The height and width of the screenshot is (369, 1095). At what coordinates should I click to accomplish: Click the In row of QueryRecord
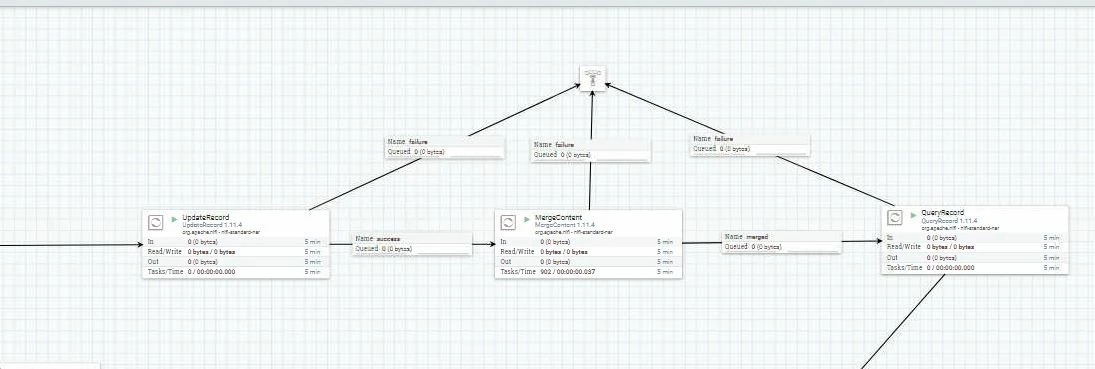[x=975, y=238]
